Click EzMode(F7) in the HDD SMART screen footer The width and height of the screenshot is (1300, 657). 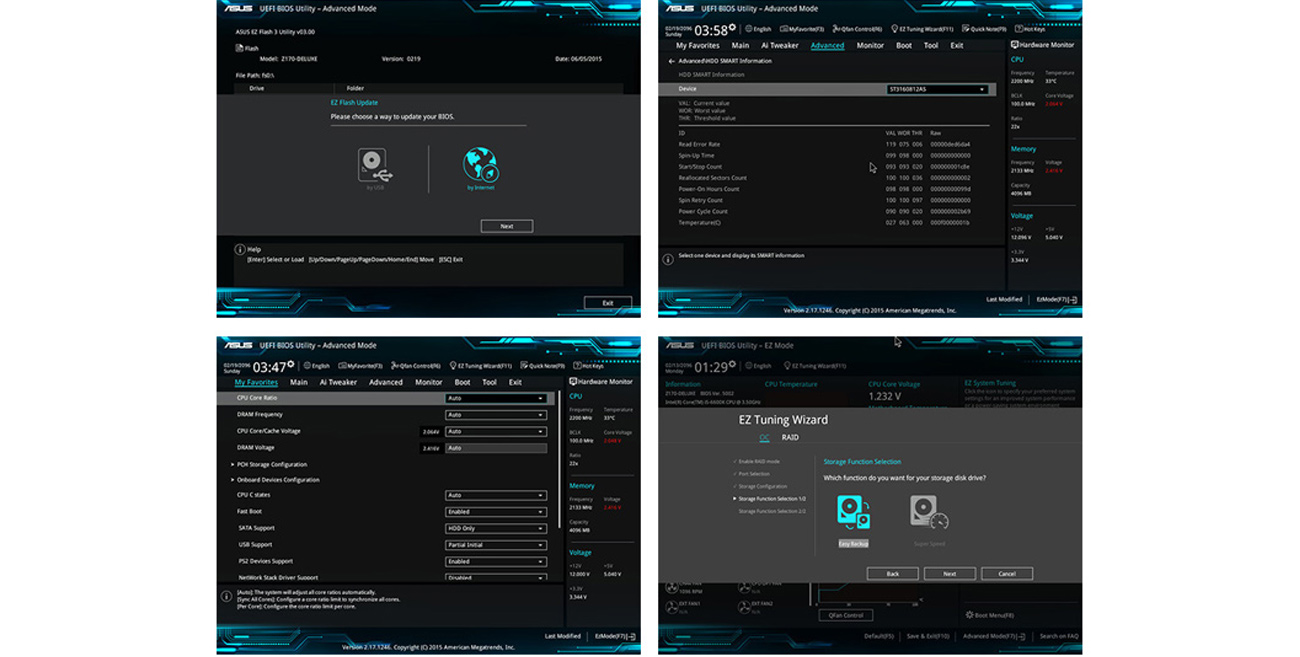pos(1057,299)
